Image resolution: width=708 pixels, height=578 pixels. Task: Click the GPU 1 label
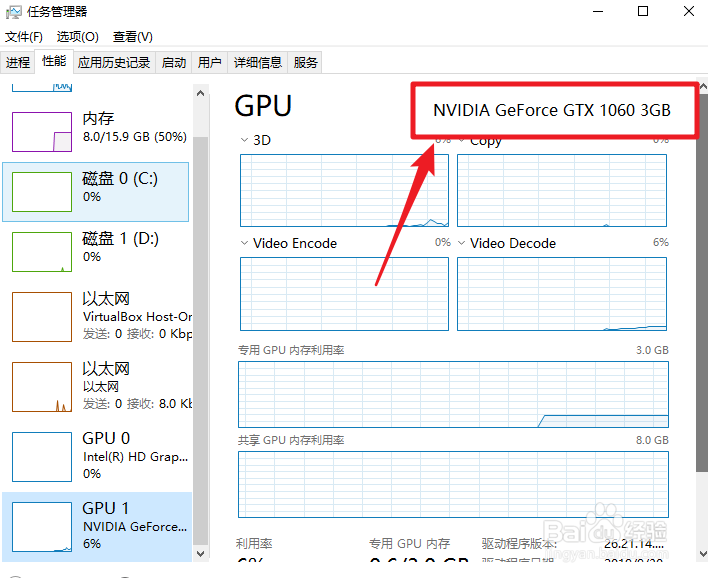click(x=106, y=508)
